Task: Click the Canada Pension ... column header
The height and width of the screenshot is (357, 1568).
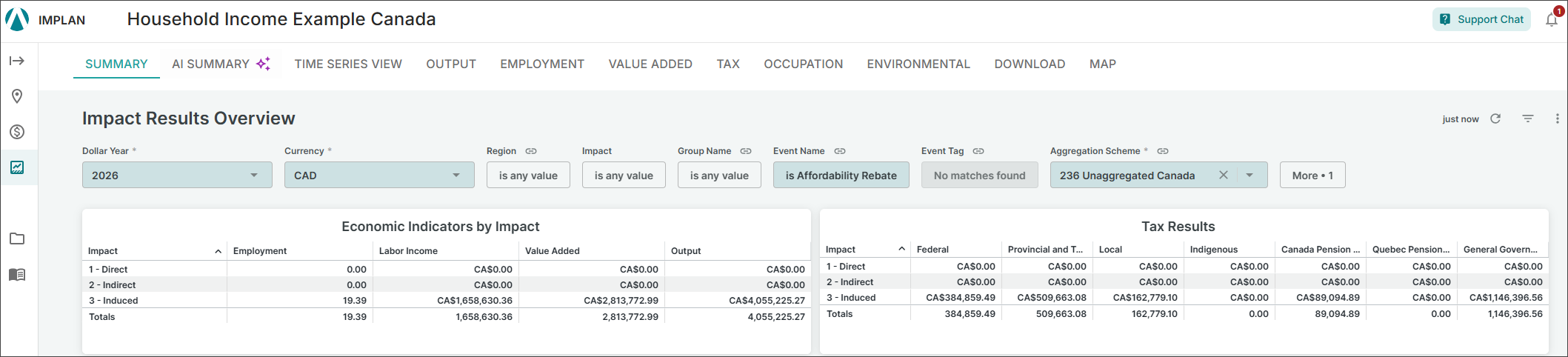Action: (1321, 249)
